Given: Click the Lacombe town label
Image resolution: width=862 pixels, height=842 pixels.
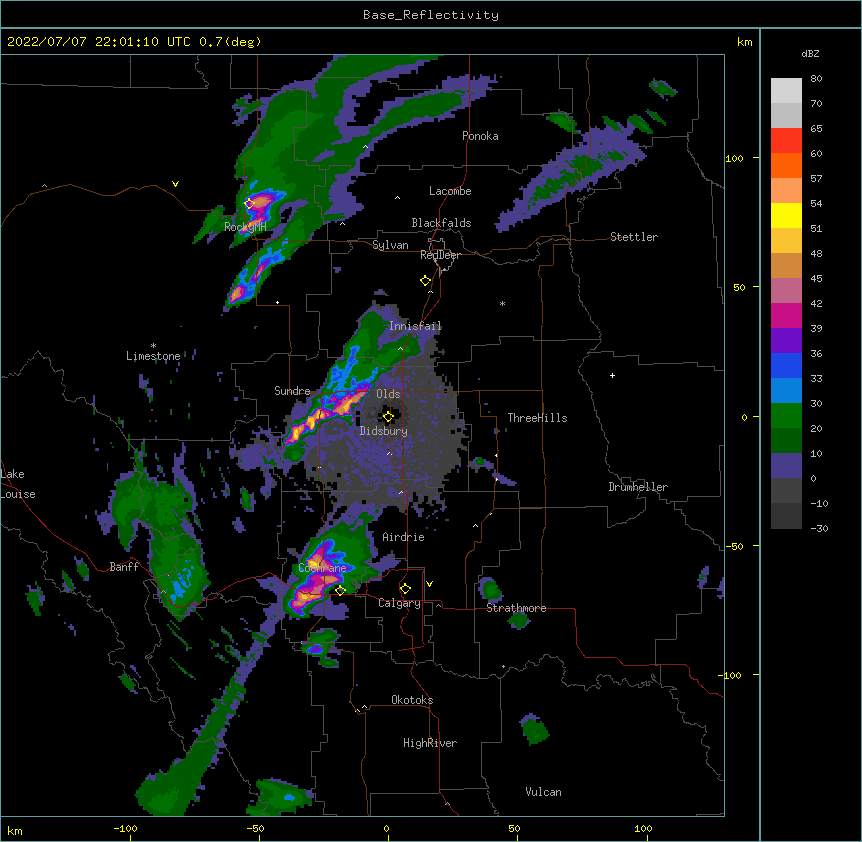Looking at the screenshot, I should coord(450,191).
